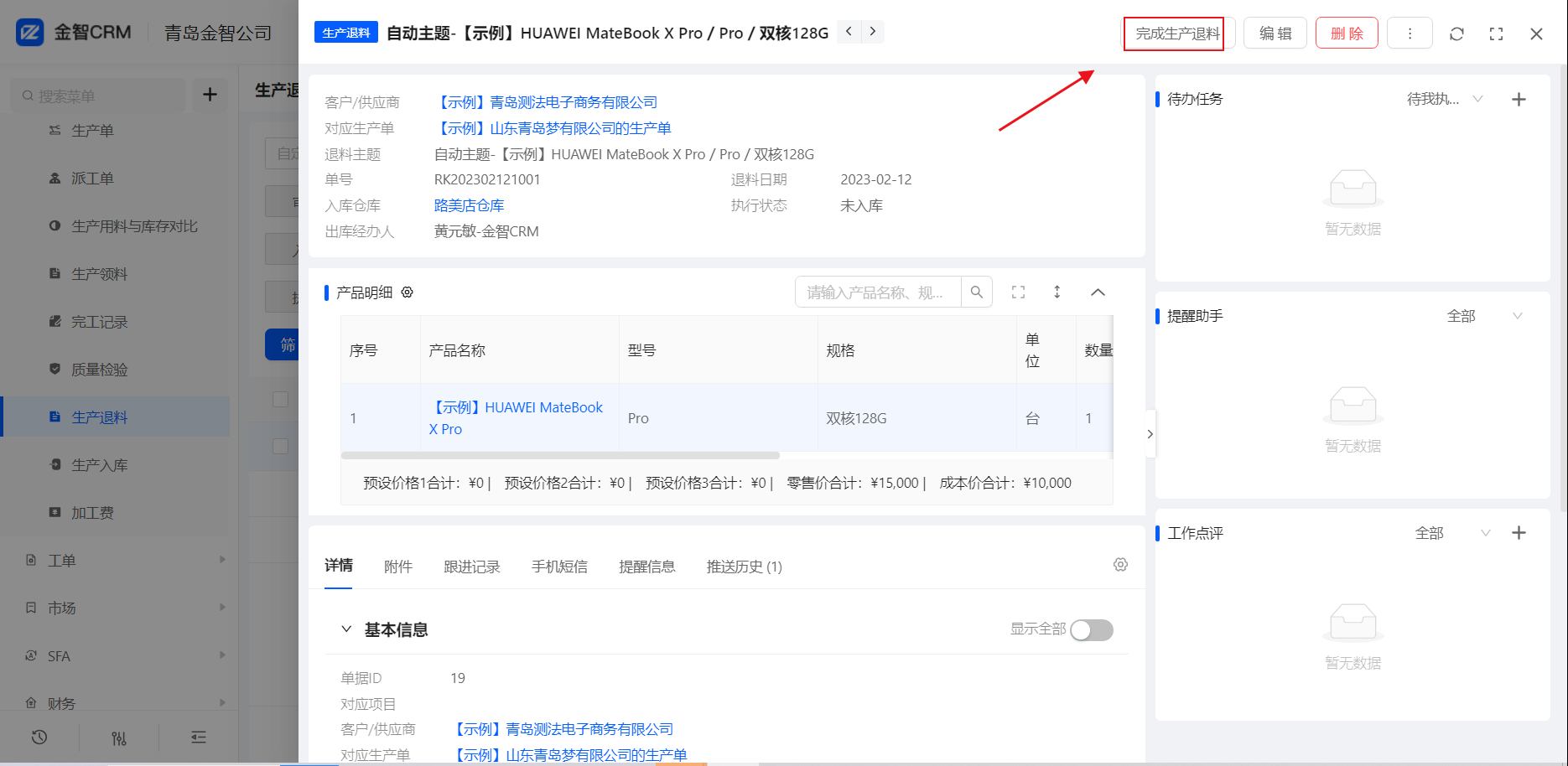
Task: Click the history clock icon at sidebar bottom
Action: 39,738
